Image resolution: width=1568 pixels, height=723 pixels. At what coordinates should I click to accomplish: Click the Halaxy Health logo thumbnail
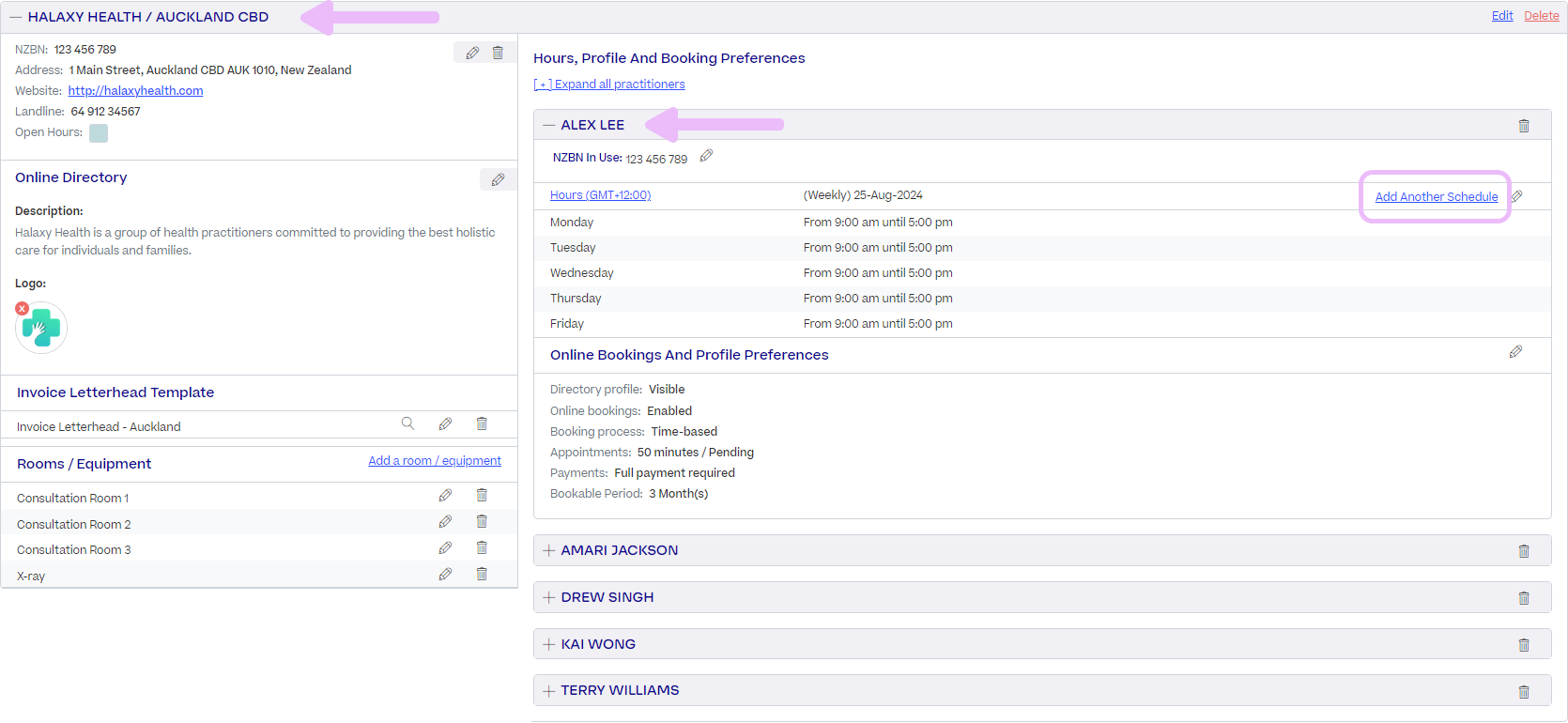click(41, 328)
